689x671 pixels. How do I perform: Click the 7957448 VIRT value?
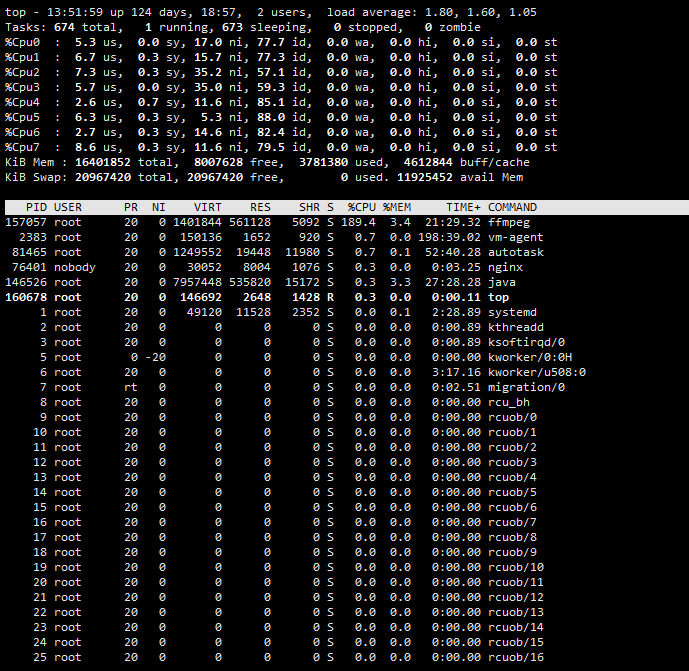[x=197, y=282]
